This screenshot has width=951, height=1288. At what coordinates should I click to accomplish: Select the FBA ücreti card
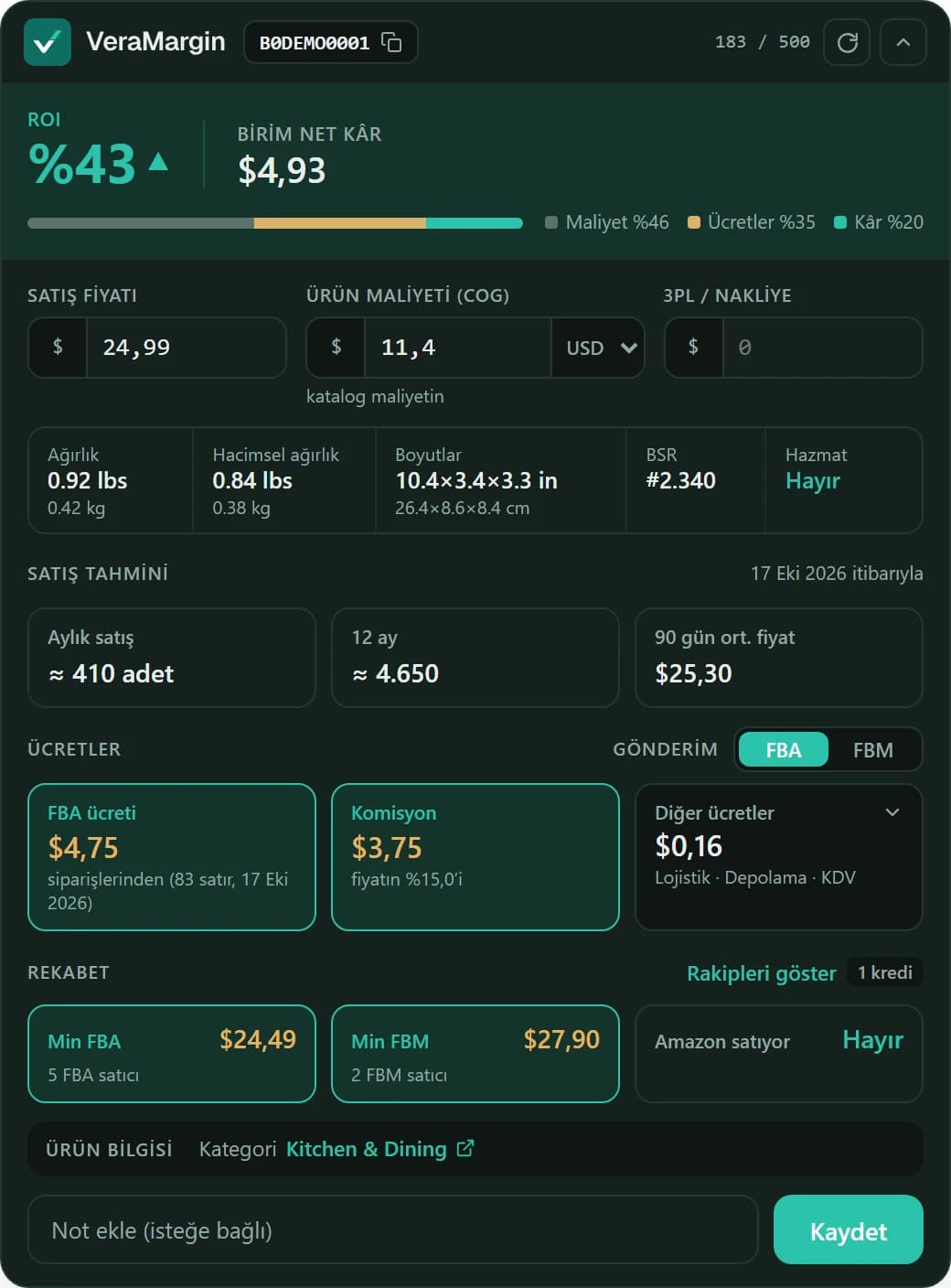[x=172, y=857]
